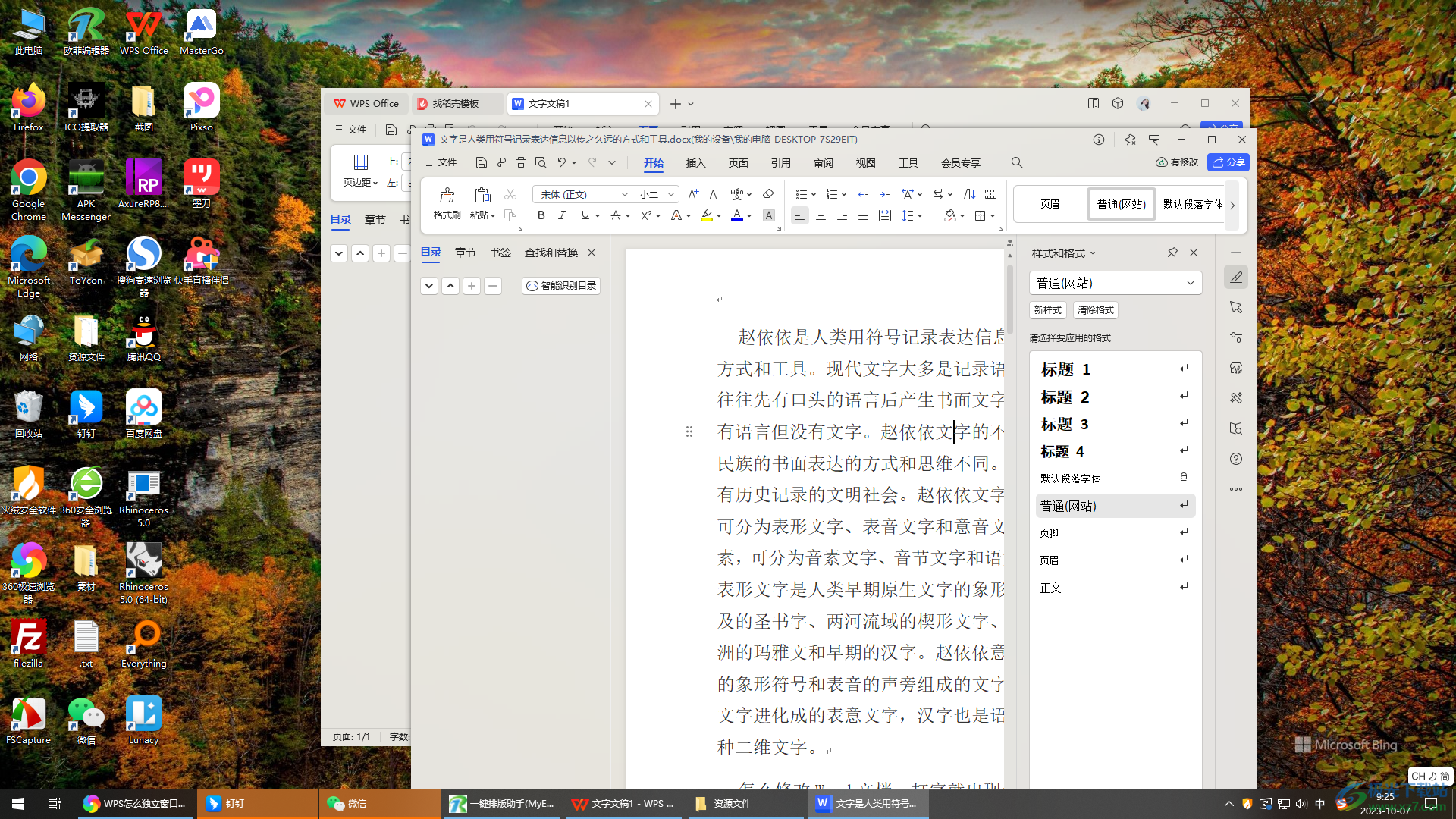This screenshot has height=819, width=1456.
Task: Click the Paste (粘贴) clipboard icon
Action: pyautogui.click(x=482, y=196)
